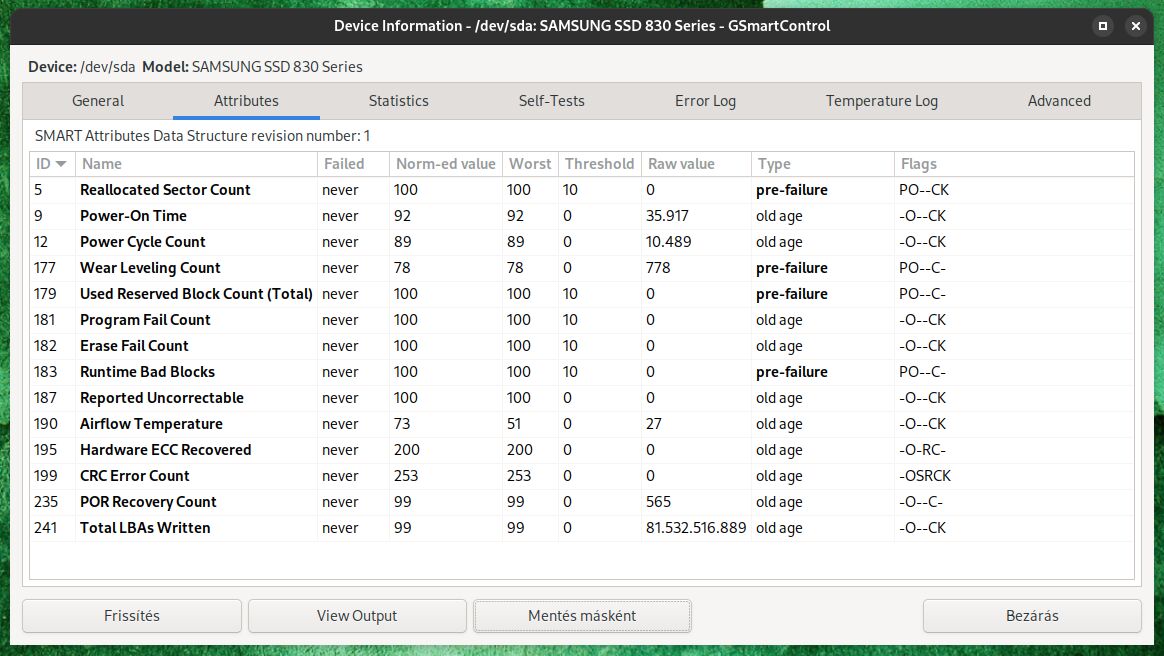
Task: Select the POR Recovery Count row
Action: [582, 502]
